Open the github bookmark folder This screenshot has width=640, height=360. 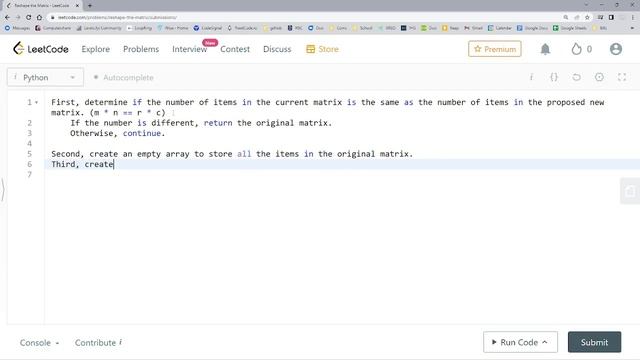(x=273, y=28)
